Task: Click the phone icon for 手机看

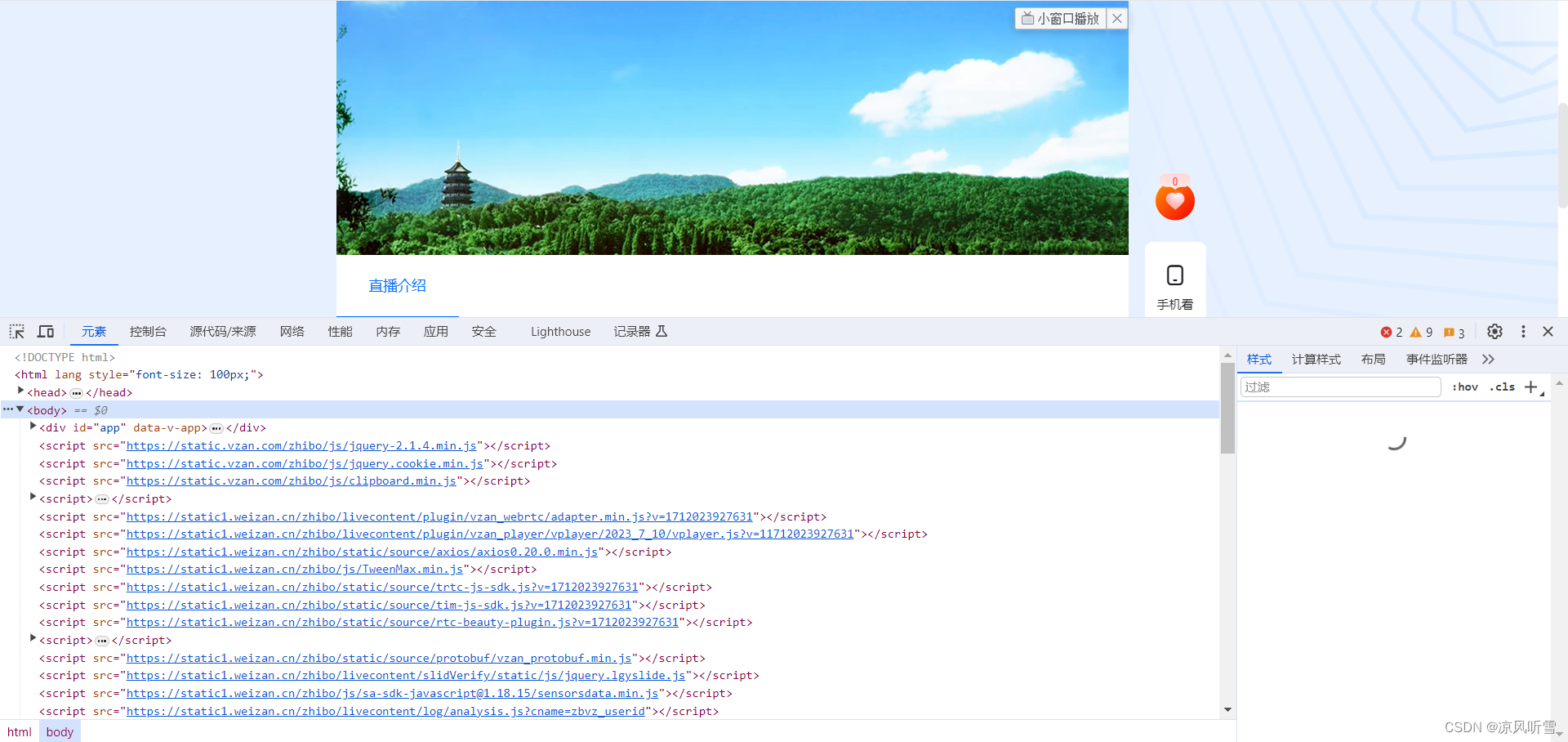Action: click(x=1175, y=275)
